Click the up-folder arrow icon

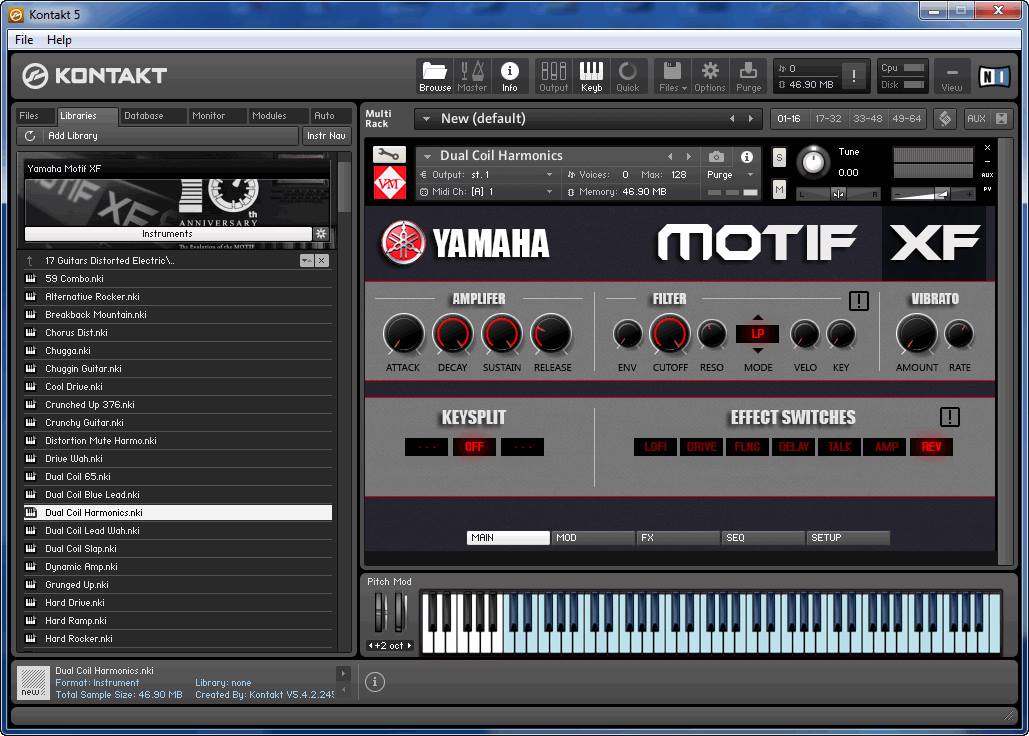(30, 260)
